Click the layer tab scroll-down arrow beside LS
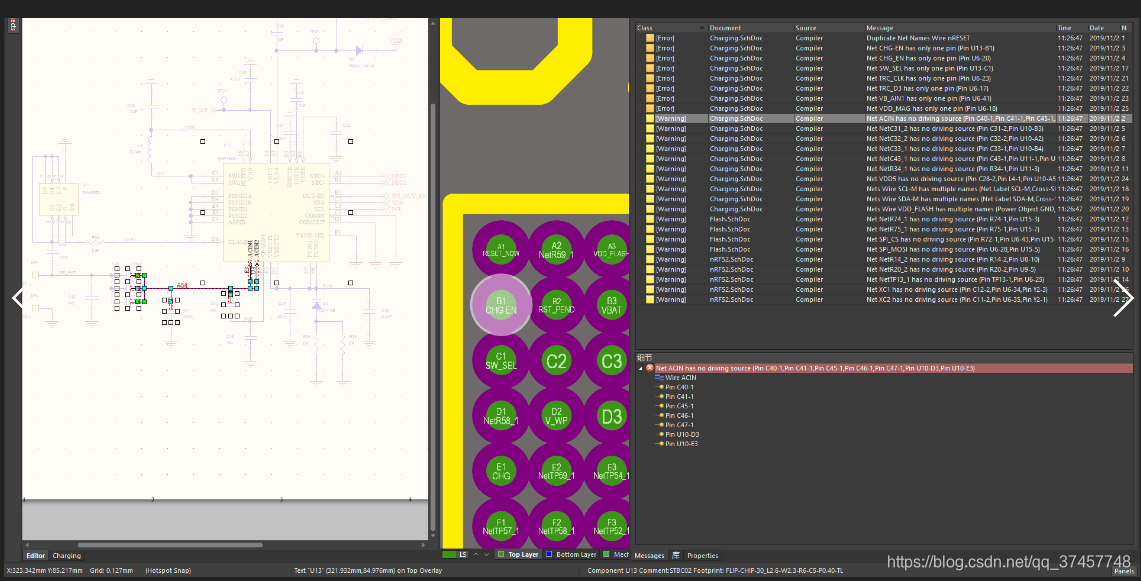 coord(487,555)
